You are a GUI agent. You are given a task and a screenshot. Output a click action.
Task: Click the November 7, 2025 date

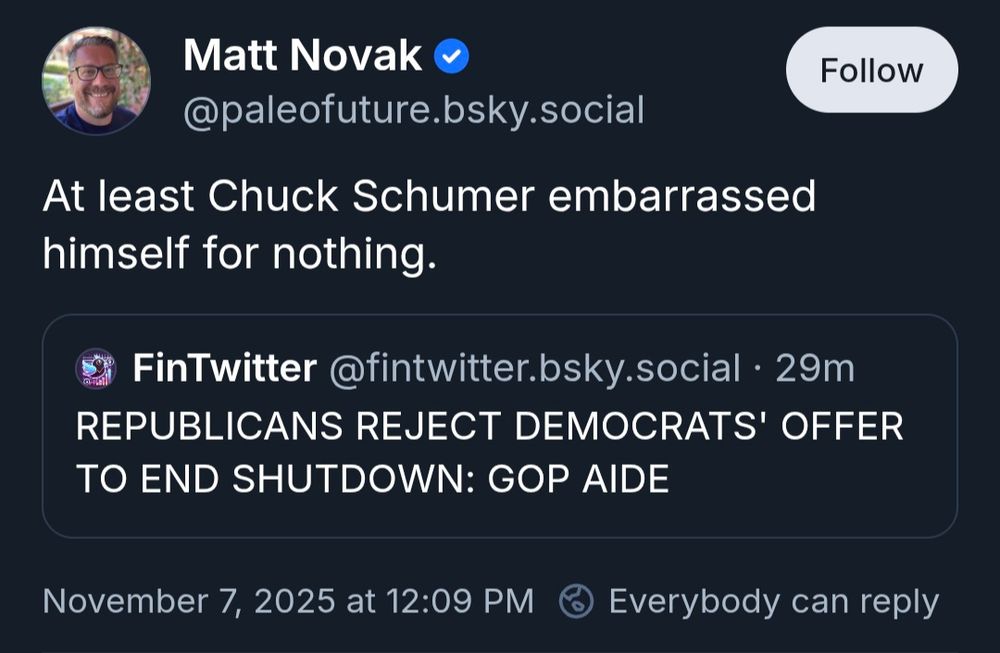[x=188, y=601]
